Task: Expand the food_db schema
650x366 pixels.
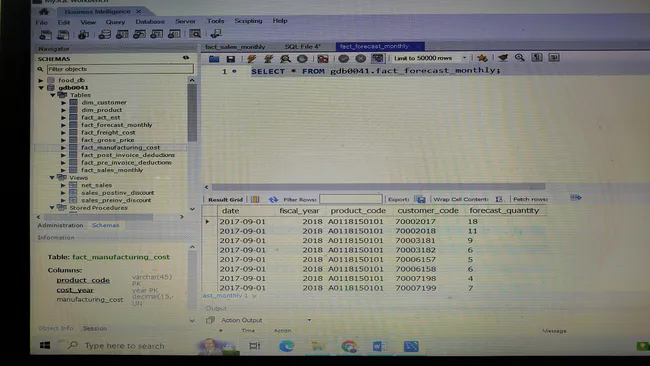Action: pyautogui.click(x=41, y=80)
